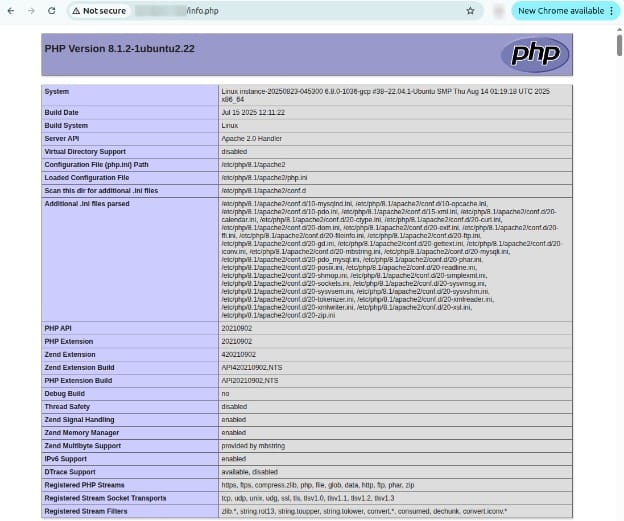Click the Thread Safety label
Viewport: 624px width, 521px height.
[x=67, y=407]
